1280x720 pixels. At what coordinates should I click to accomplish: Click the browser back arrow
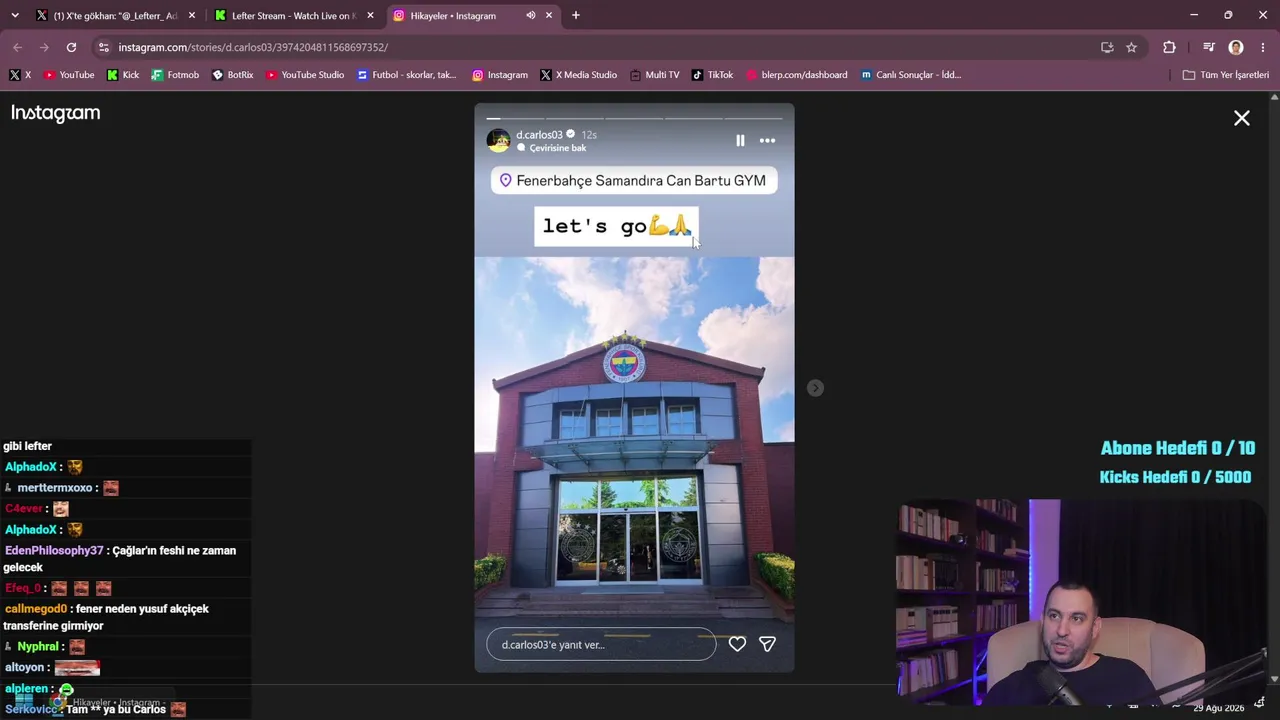(17, 47)
